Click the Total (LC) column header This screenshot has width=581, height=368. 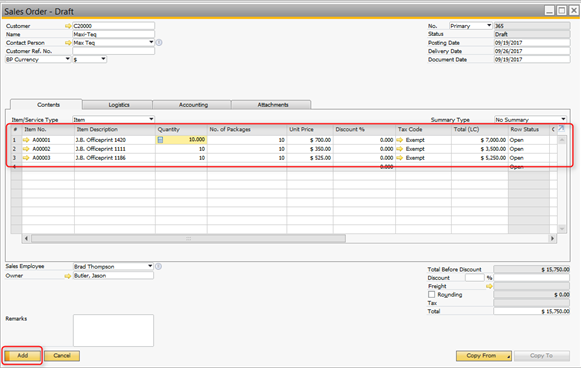tap(479, 129)
